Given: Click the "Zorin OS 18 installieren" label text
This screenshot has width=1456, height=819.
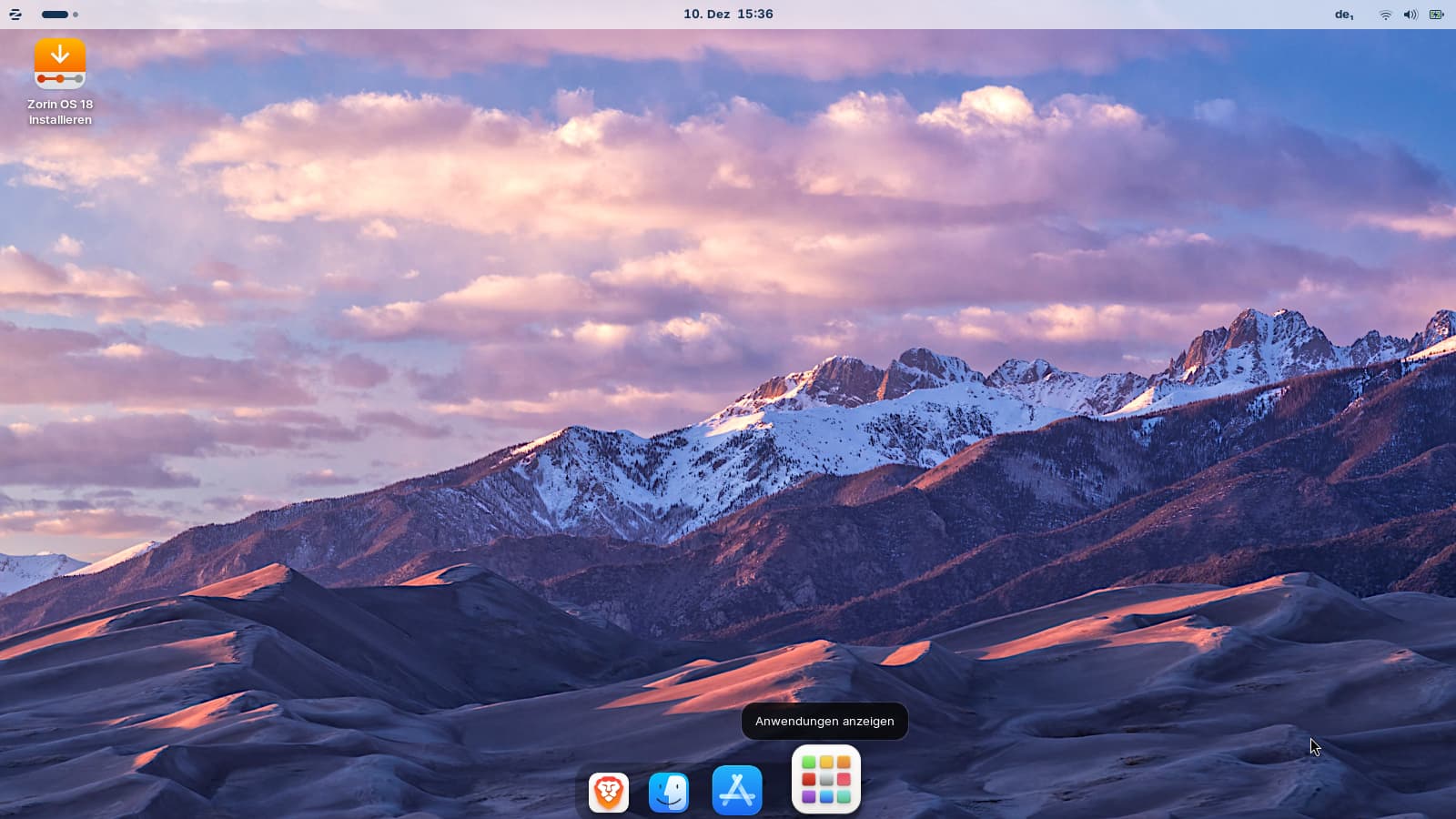Looking at the screenshot, I should point(60,112).
